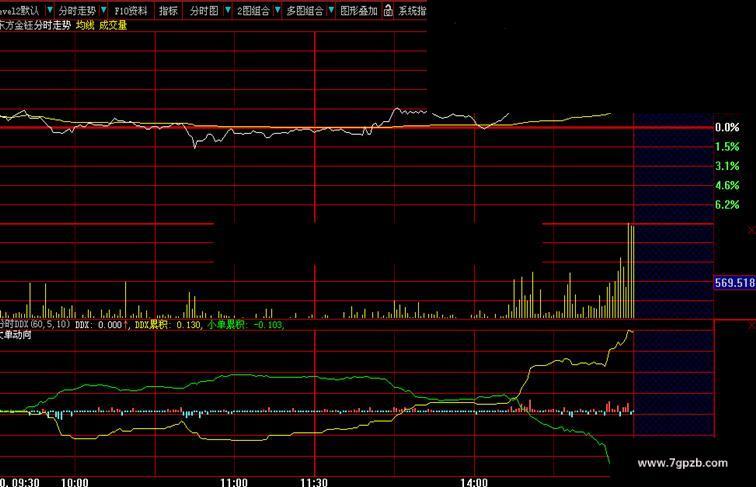The image size is (756, 487).
Task: Click the 分时DDX(60,5,10) indicator name
Action: (35, 324)
